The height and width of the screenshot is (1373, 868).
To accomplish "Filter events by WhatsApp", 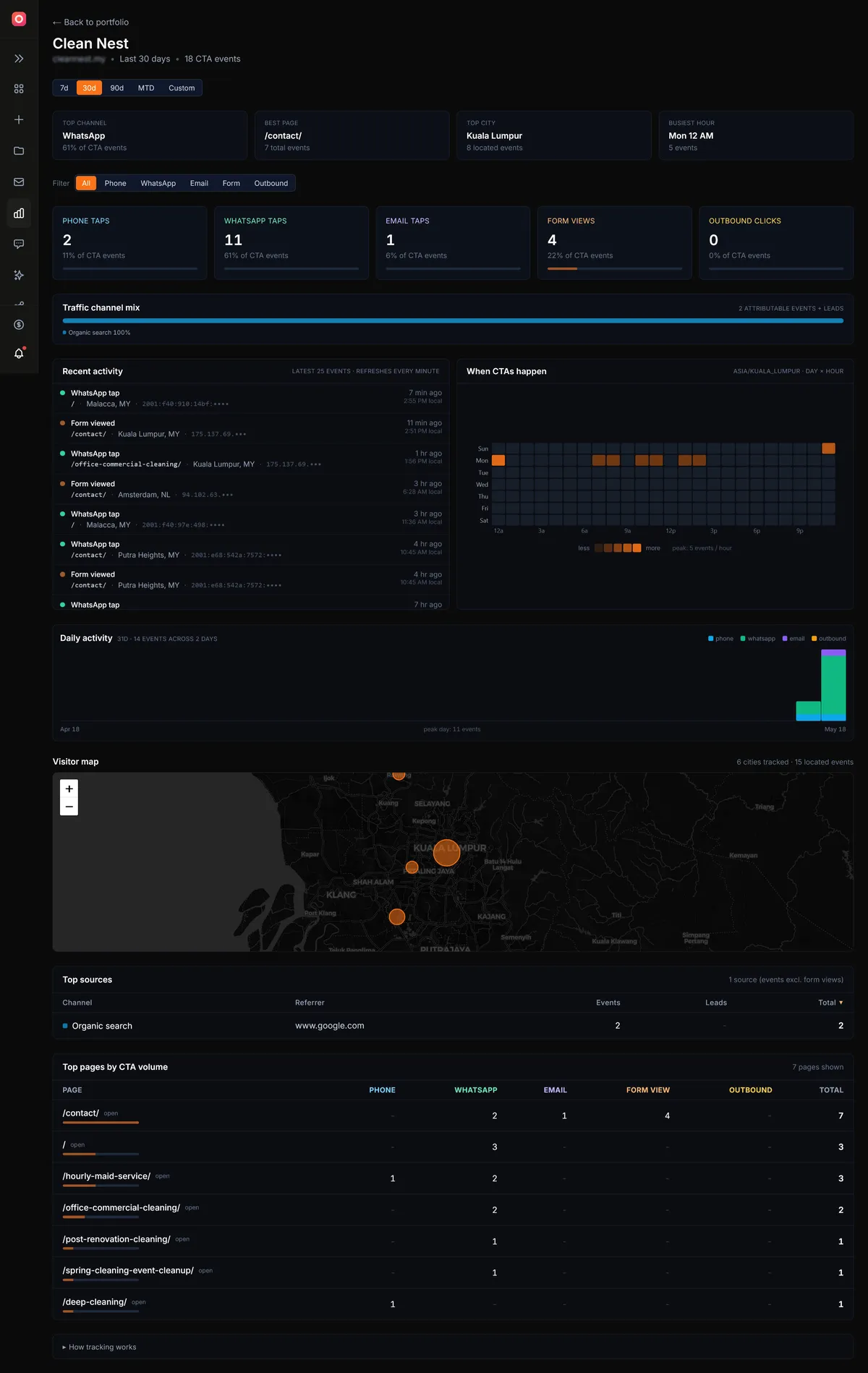I will (x=158, y=184).
